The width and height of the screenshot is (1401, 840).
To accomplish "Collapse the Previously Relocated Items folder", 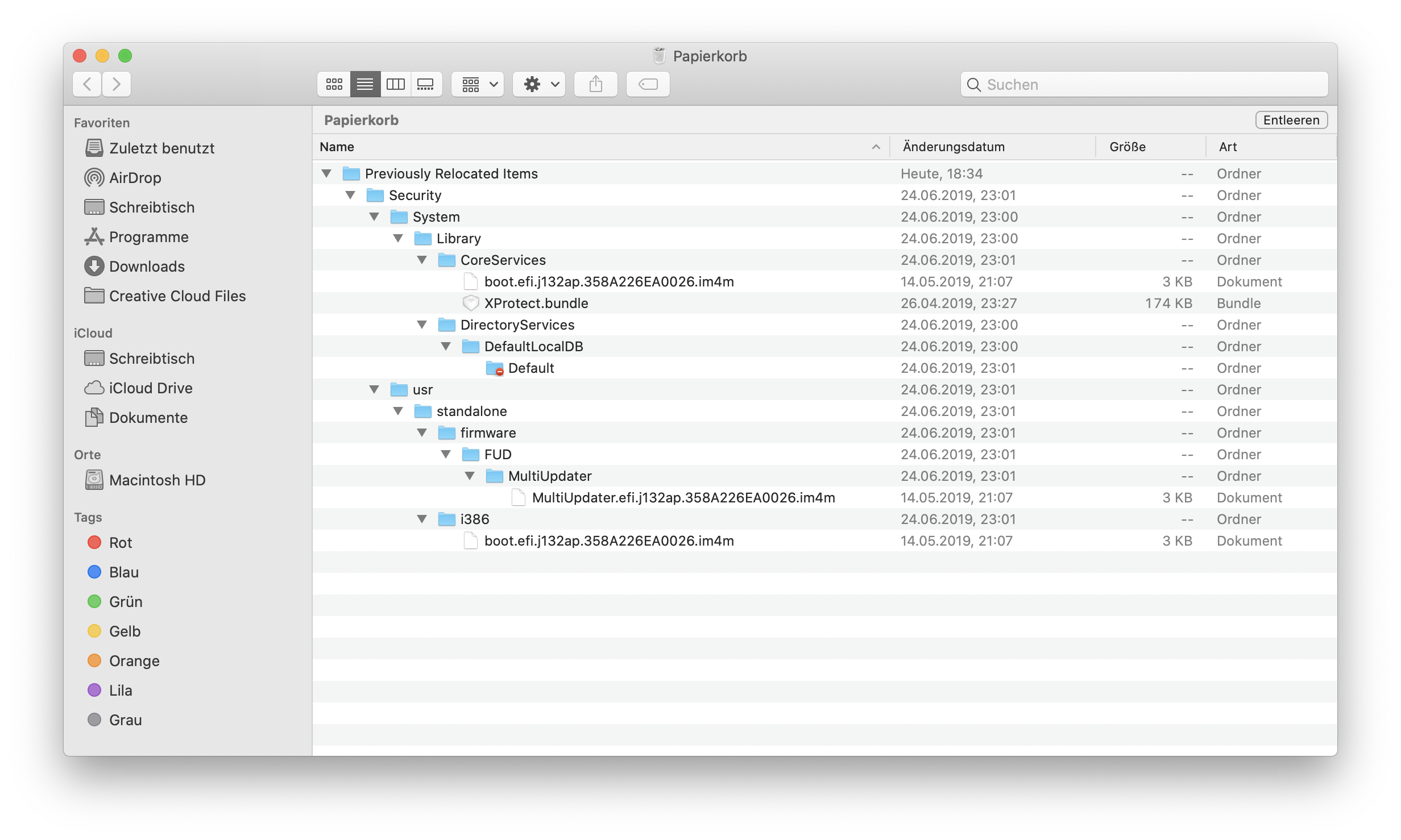I will pos(326,173).
